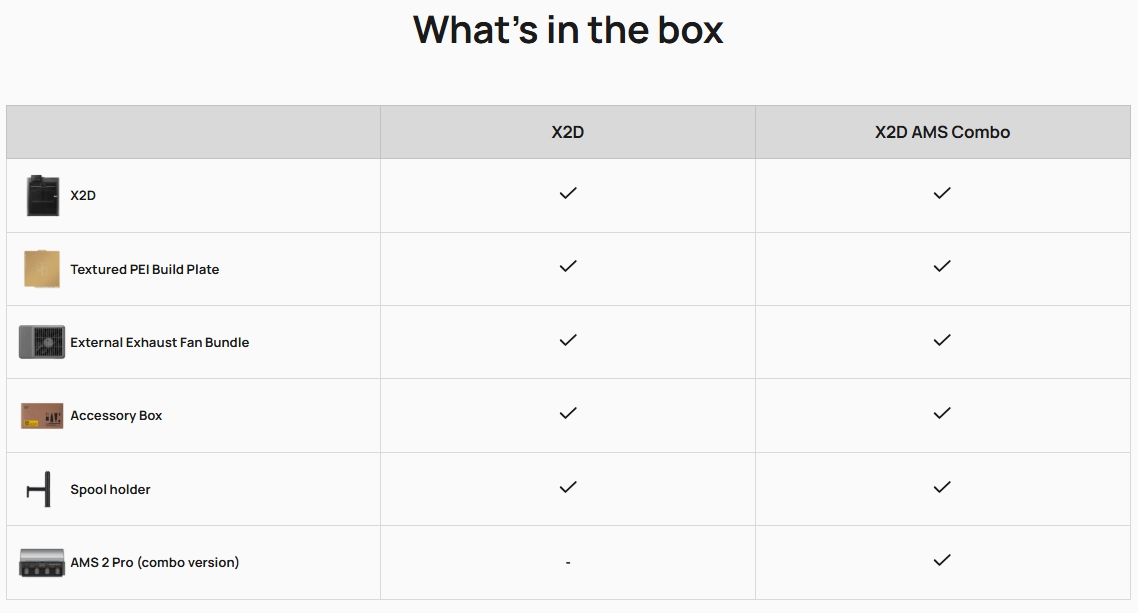Click the dash in AMS 2 Pro row
The height and width of the screenshot is (613, 1138).
coord(568,562)
